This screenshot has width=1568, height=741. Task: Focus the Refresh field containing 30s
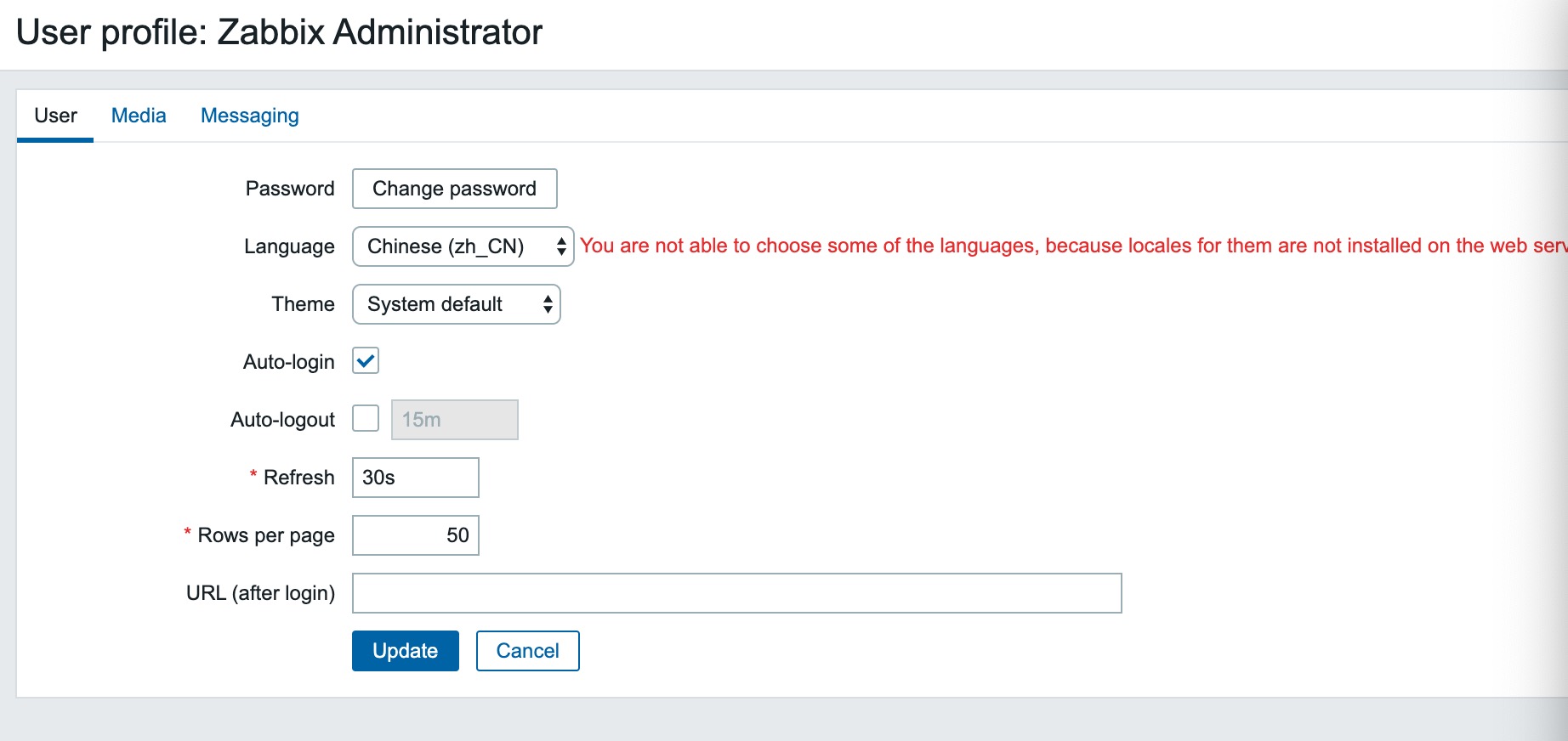(416, 478)
